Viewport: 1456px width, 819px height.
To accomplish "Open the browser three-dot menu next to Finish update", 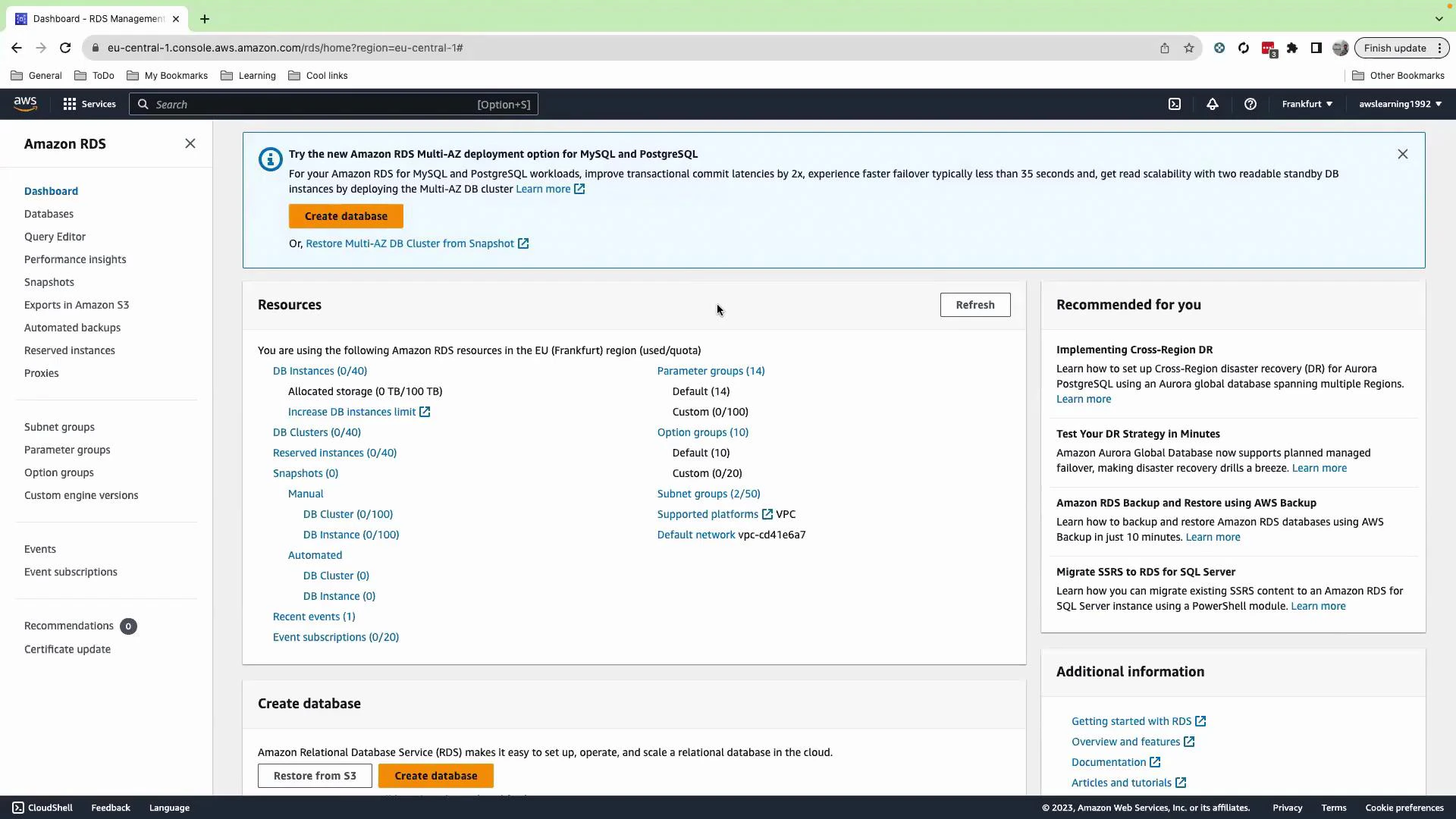I will [1439, 48].
